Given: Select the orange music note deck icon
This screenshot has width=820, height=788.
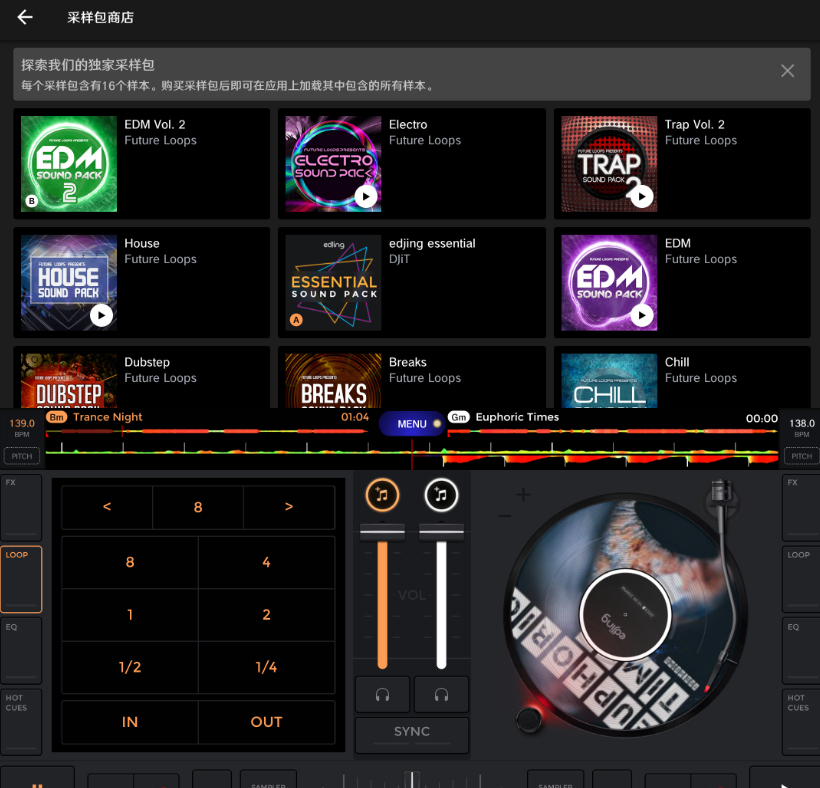Looking at the screenshot, I should click(382, 494).
